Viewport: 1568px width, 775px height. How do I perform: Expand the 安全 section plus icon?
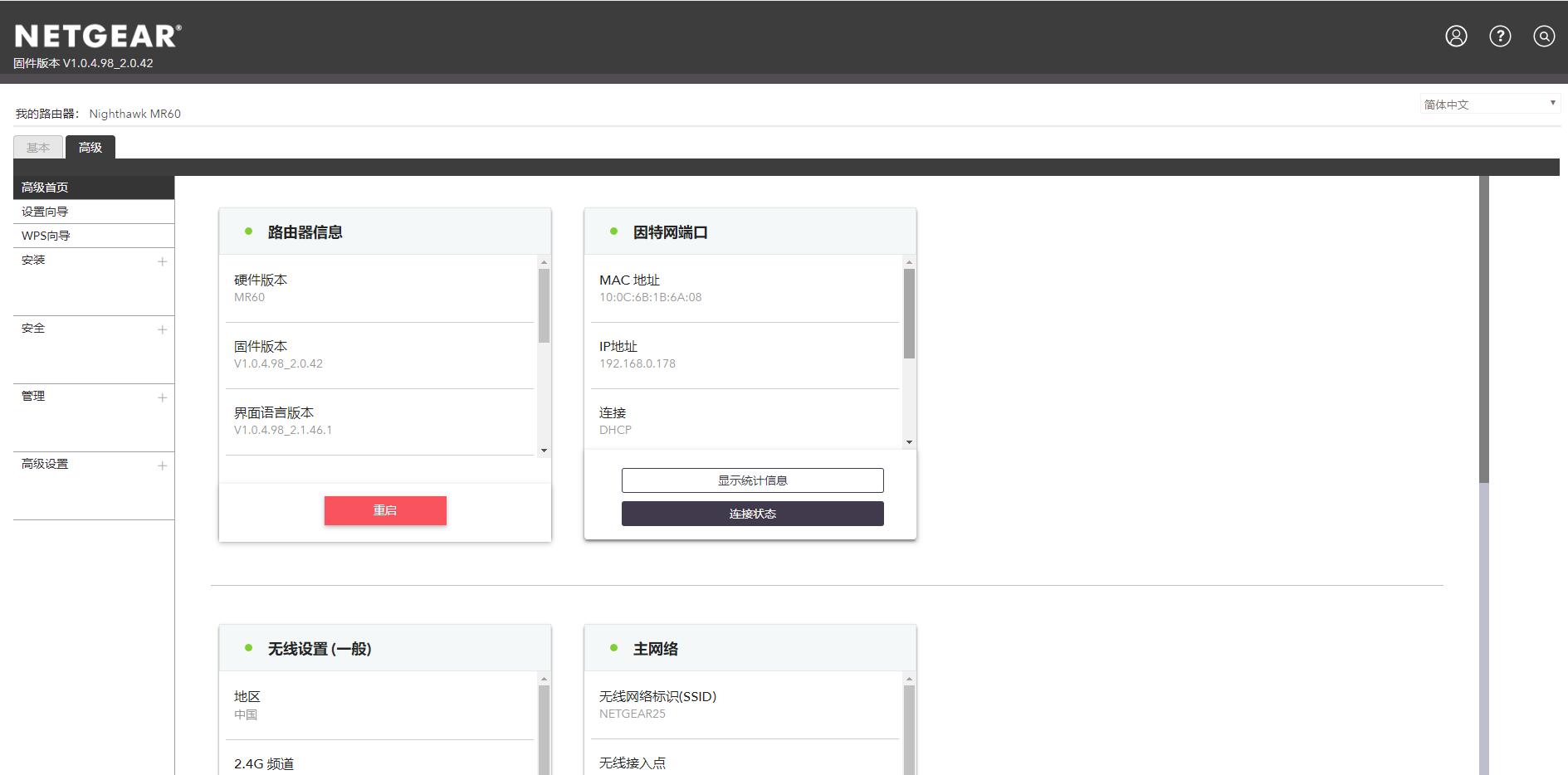pos(162,329)
